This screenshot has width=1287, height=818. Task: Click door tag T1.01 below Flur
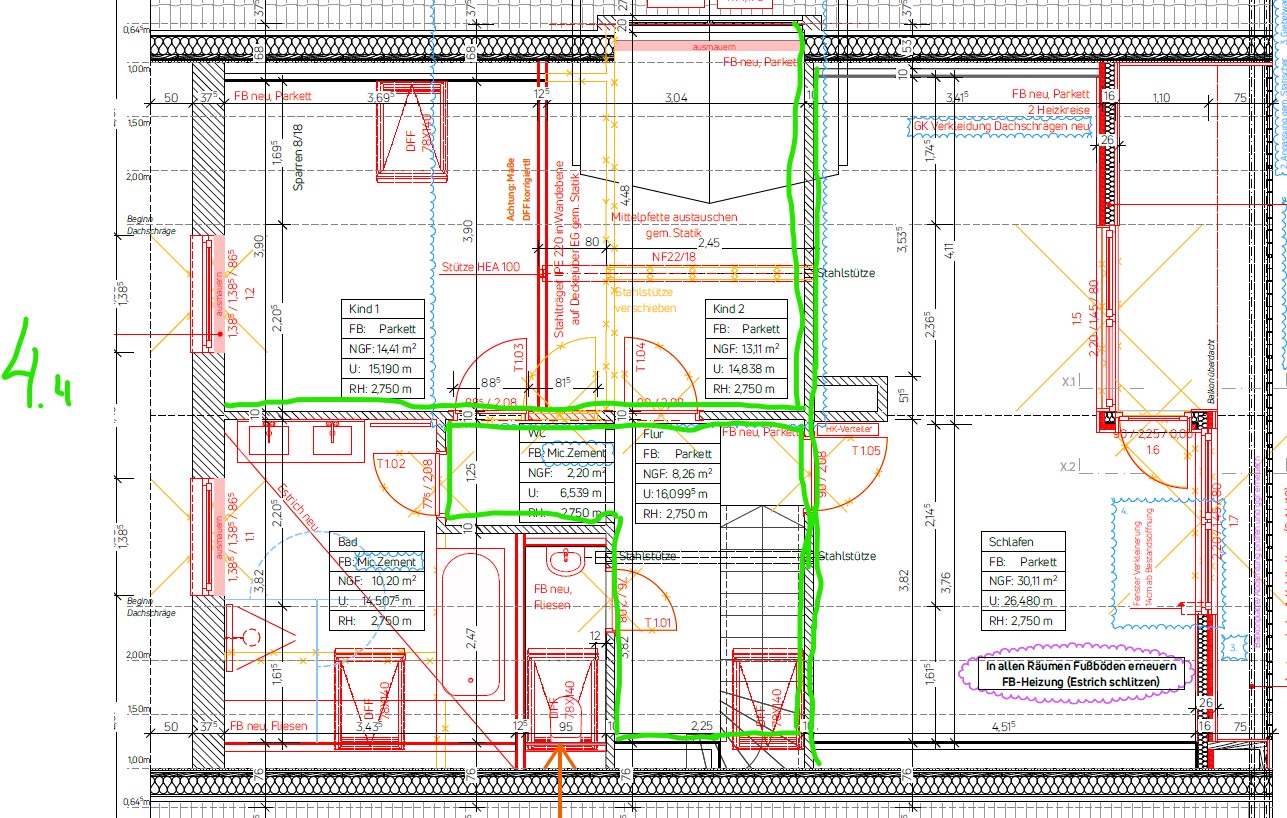[658, 624]
